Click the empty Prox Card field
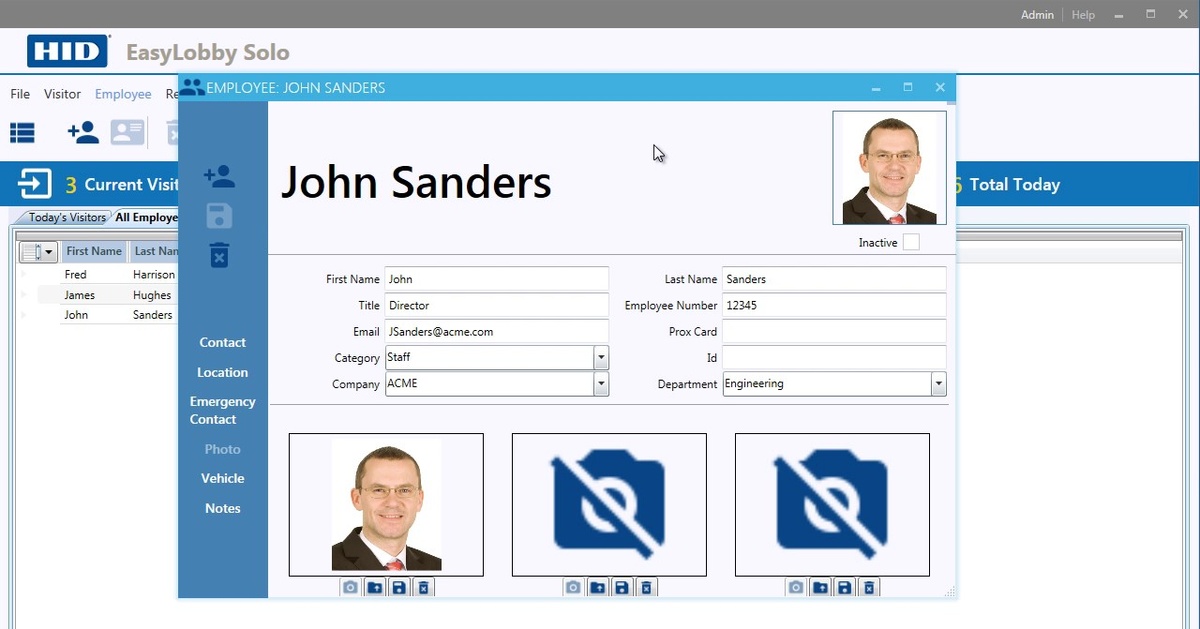 click(x=834, y=331)
